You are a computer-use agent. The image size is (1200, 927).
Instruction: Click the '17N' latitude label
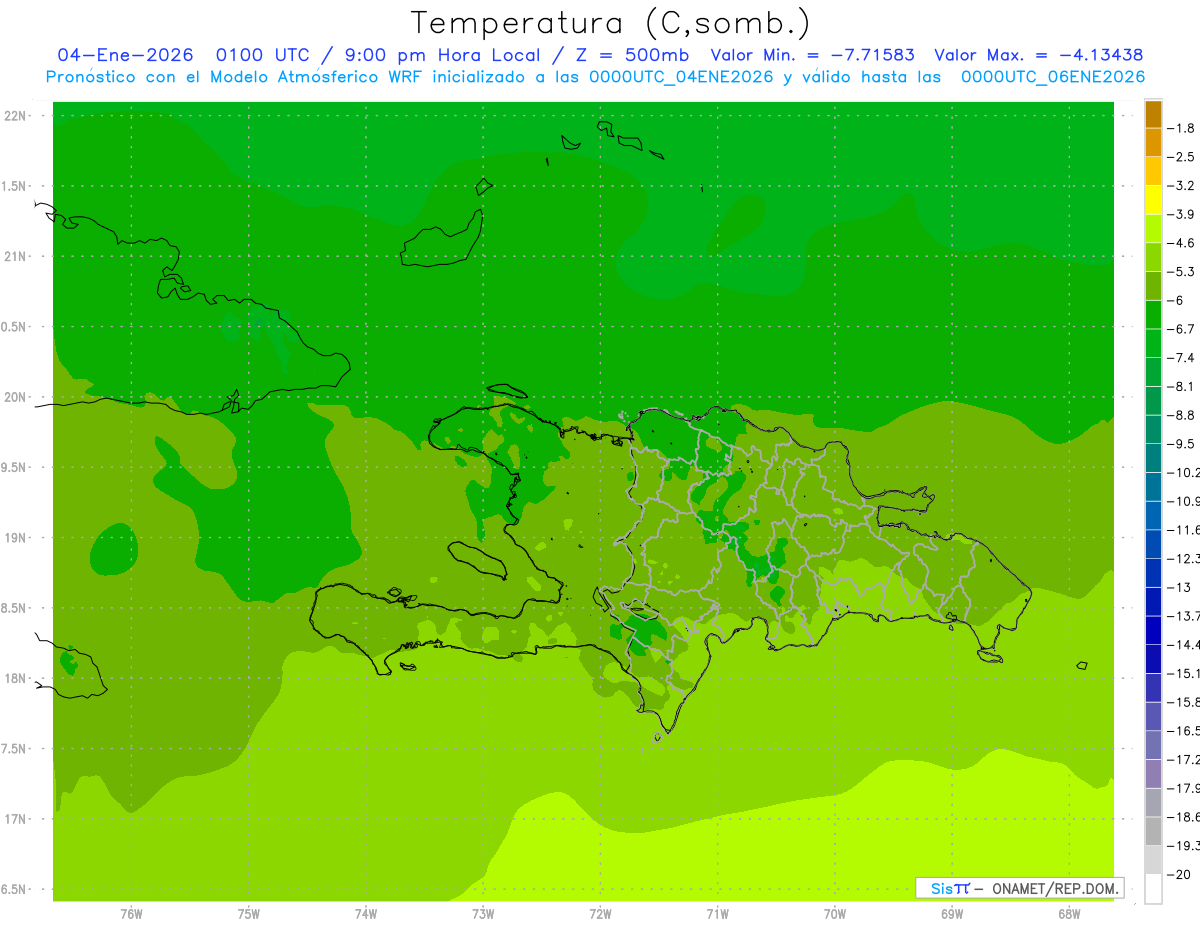tap(15, 819)
